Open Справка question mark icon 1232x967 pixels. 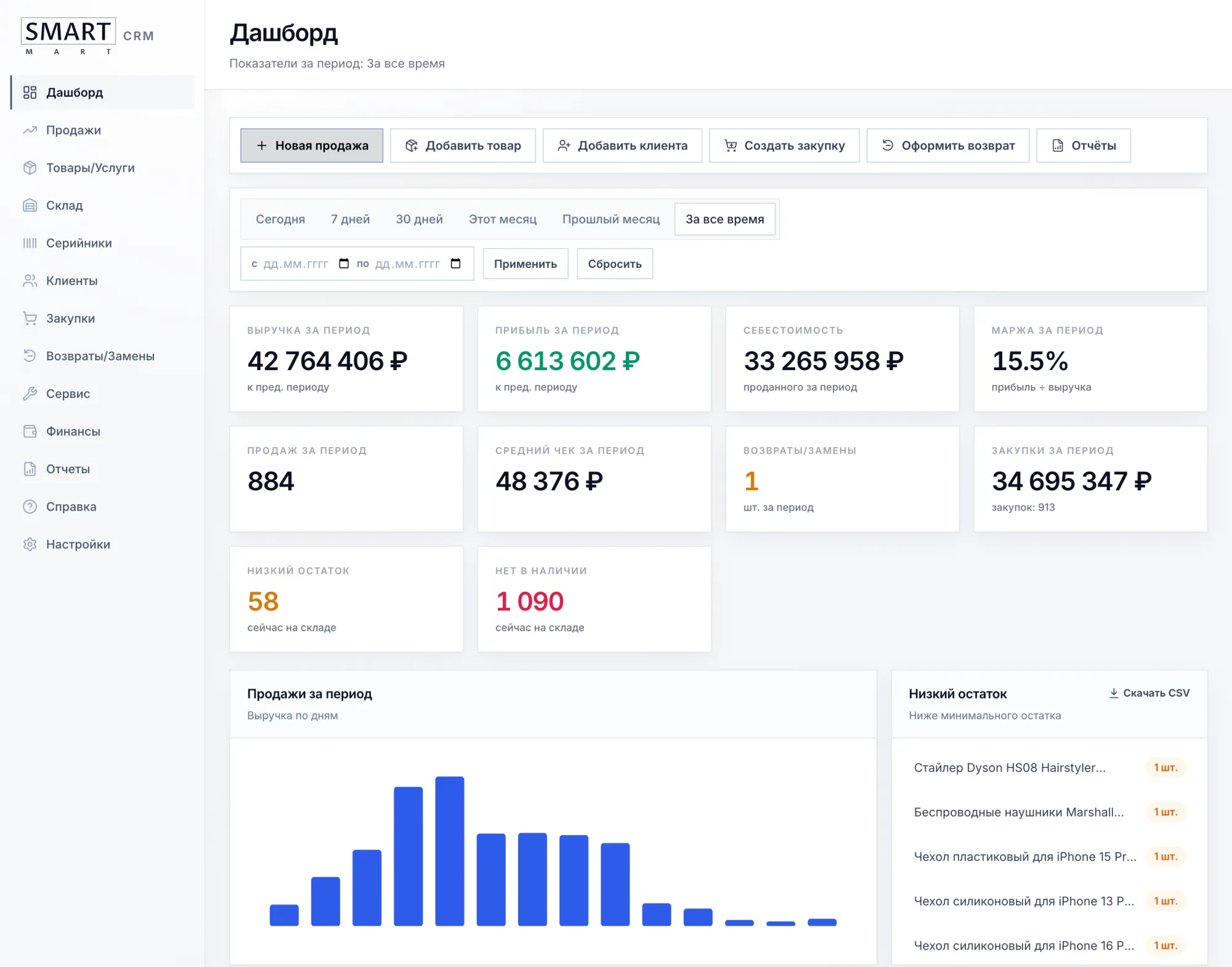pos(30,506)
